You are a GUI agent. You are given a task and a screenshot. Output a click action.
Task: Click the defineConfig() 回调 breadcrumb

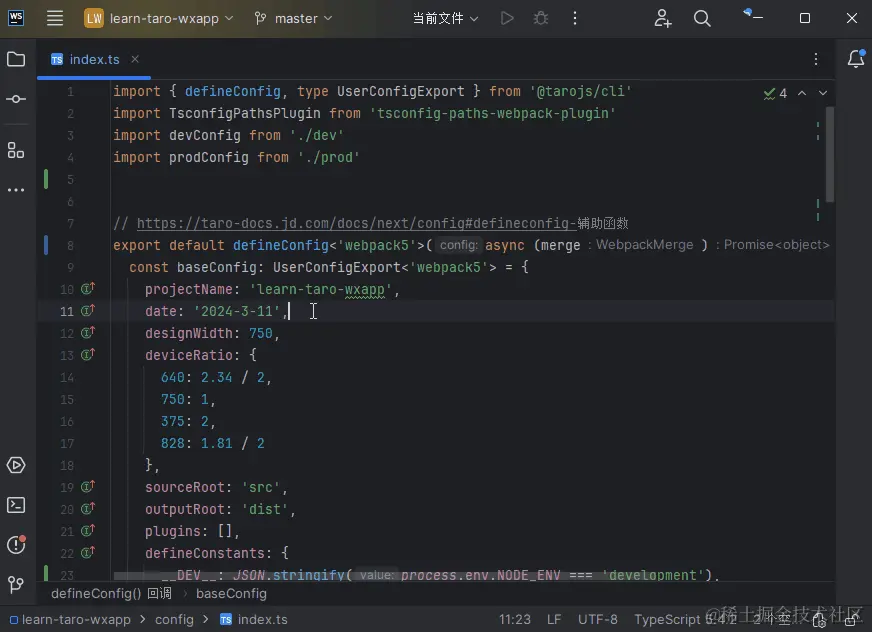(111, 594)
